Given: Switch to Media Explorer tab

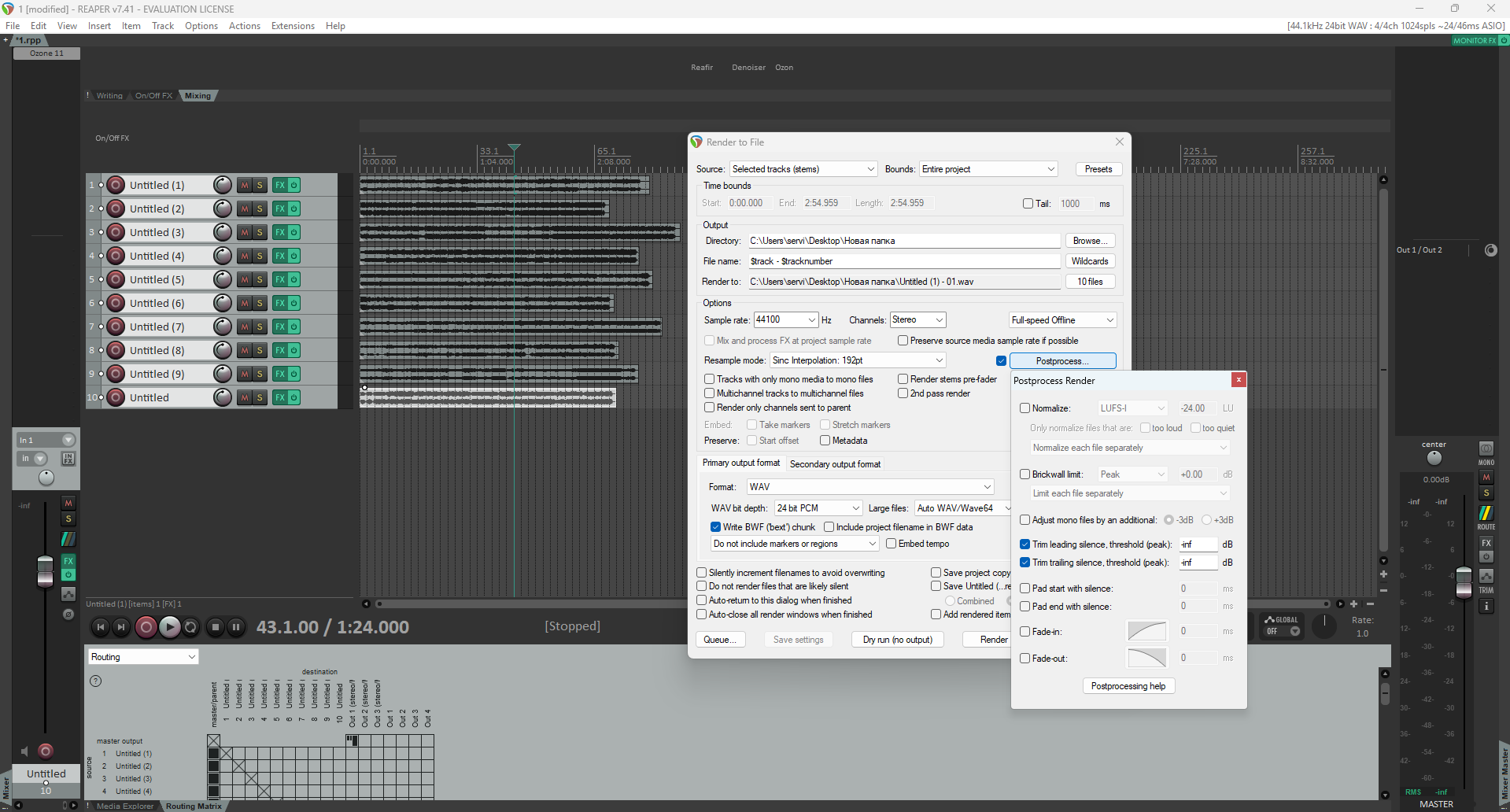Looking at the screenshot, I should click(125, 806).
